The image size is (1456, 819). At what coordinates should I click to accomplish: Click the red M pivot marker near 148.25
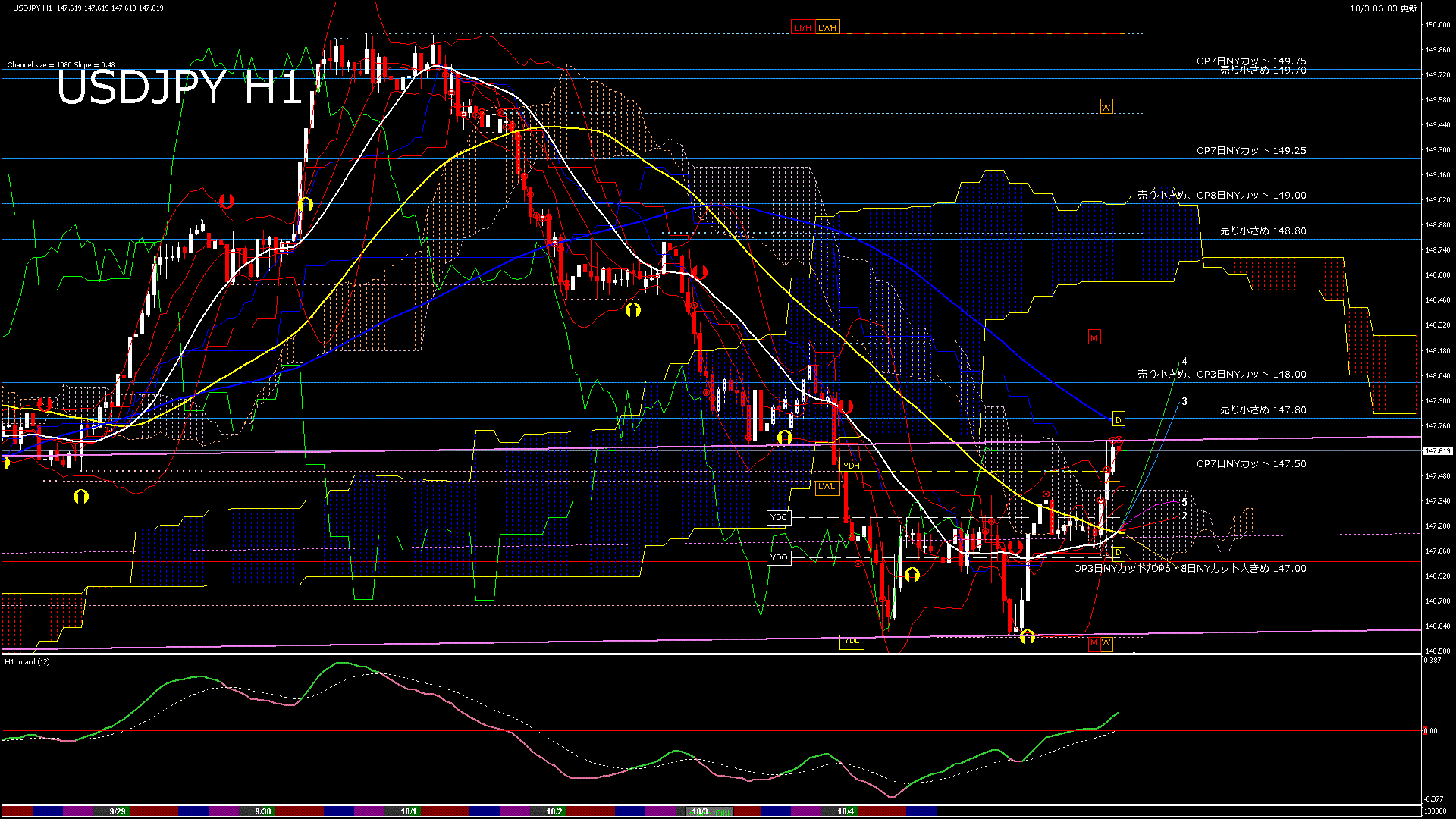click(1094, 337)
